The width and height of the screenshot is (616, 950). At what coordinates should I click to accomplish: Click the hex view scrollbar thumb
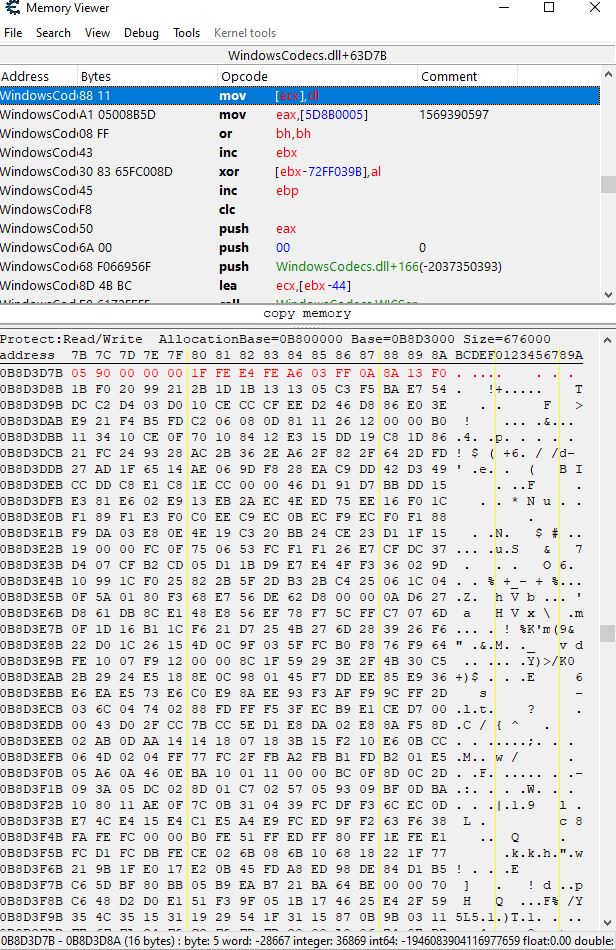[608, 633]
